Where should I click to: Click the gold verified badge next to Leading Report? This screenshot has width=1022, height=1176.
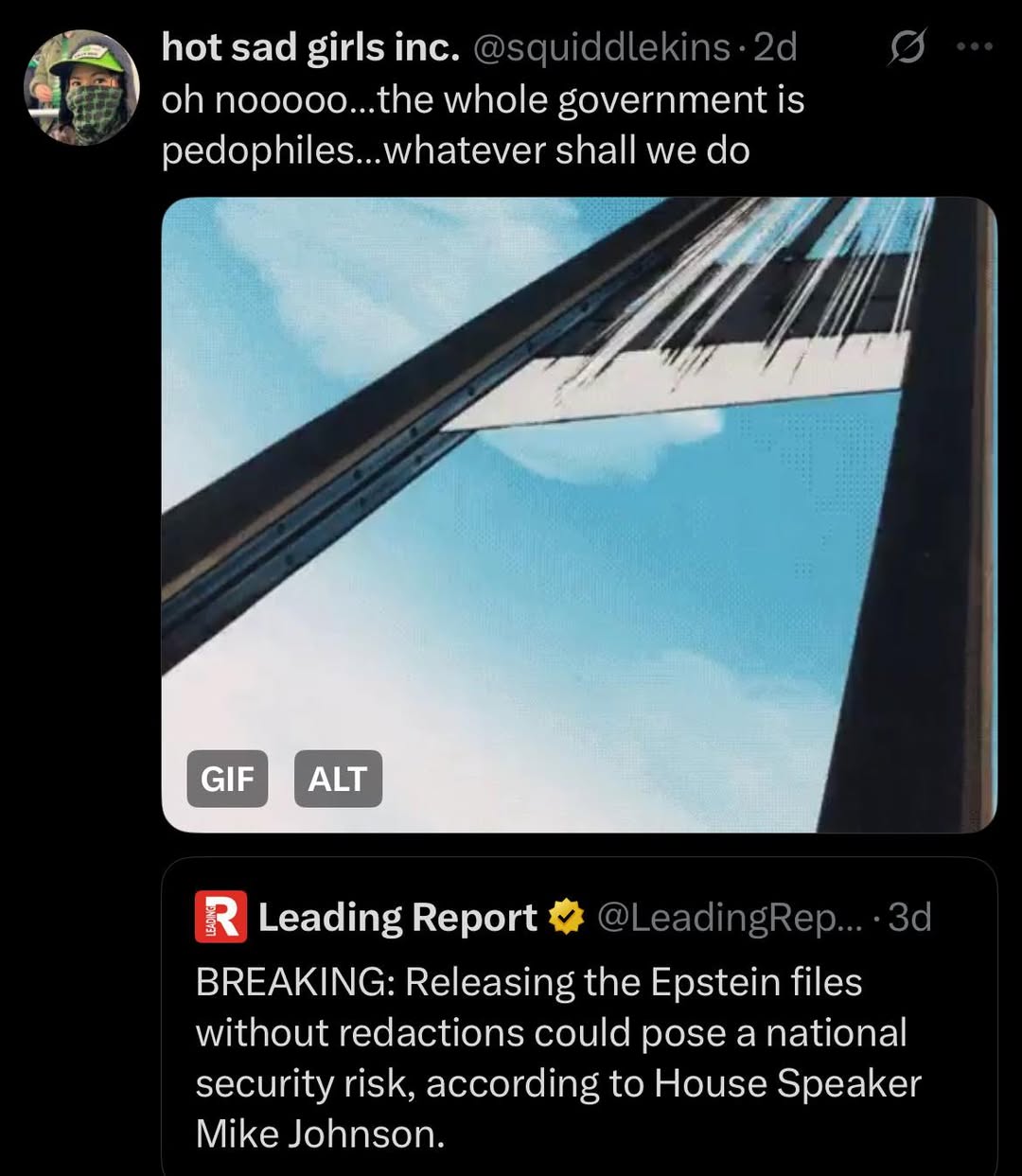[566, 918]
